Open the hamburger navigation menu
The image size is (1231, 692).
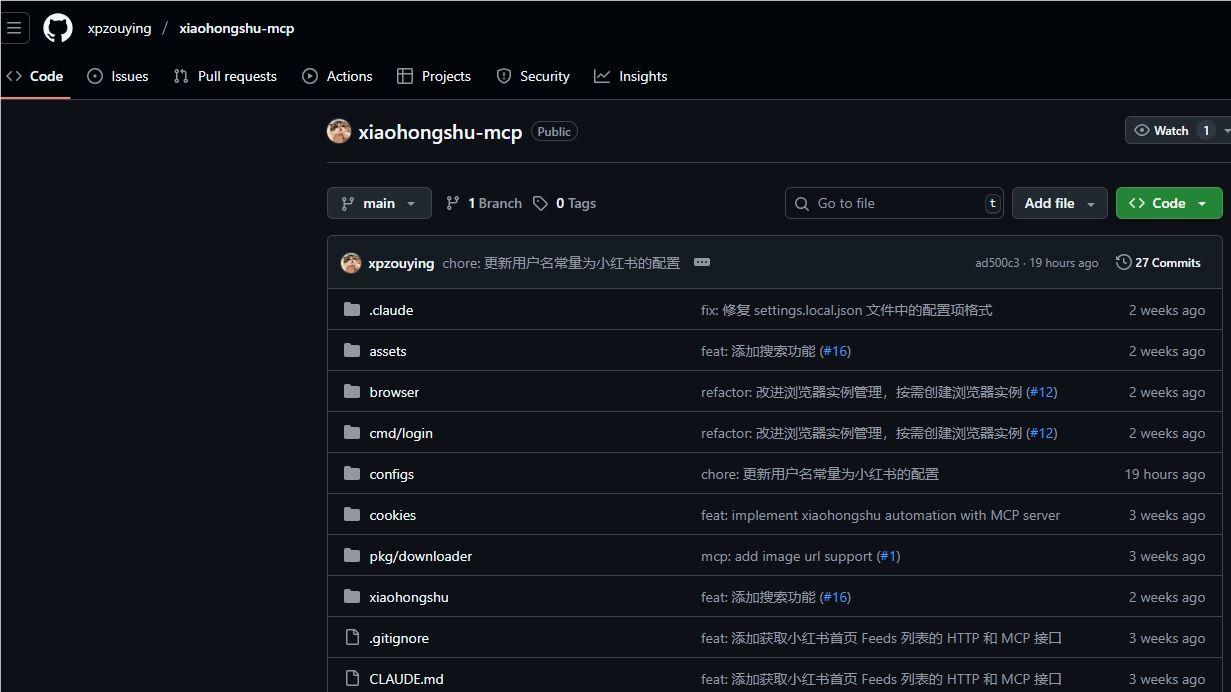point(15,27)
